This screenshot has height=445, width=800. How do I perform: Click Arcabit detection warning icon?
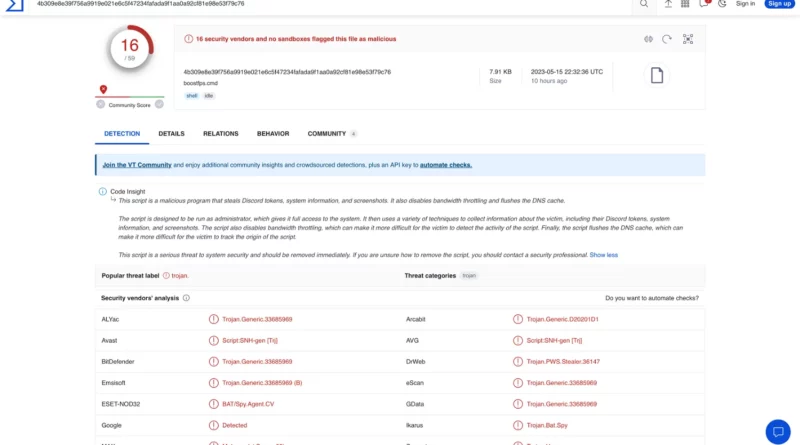click(x=518, y=319)
